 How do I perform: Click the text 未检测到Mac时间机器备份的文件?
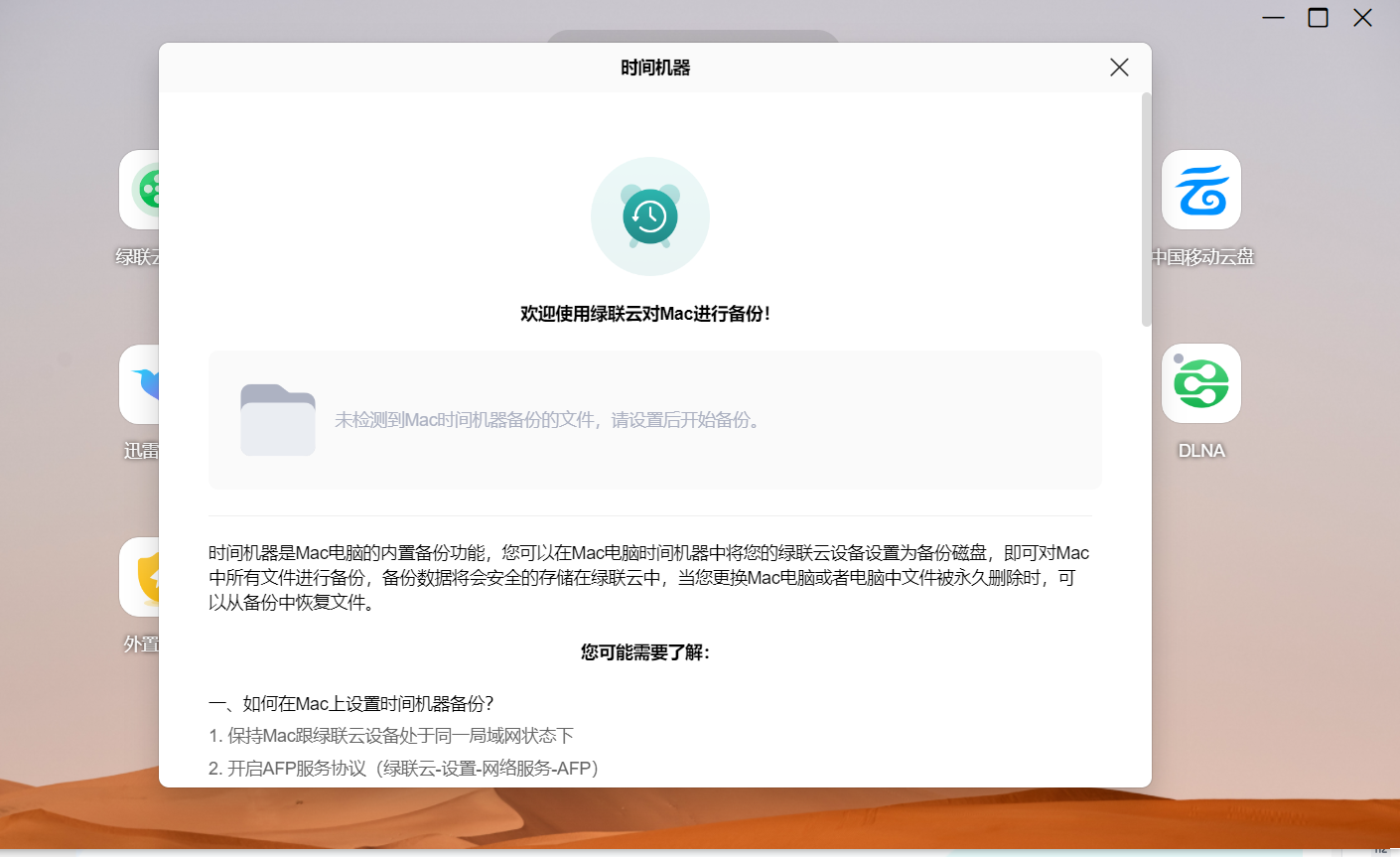(x=466, y=420)
